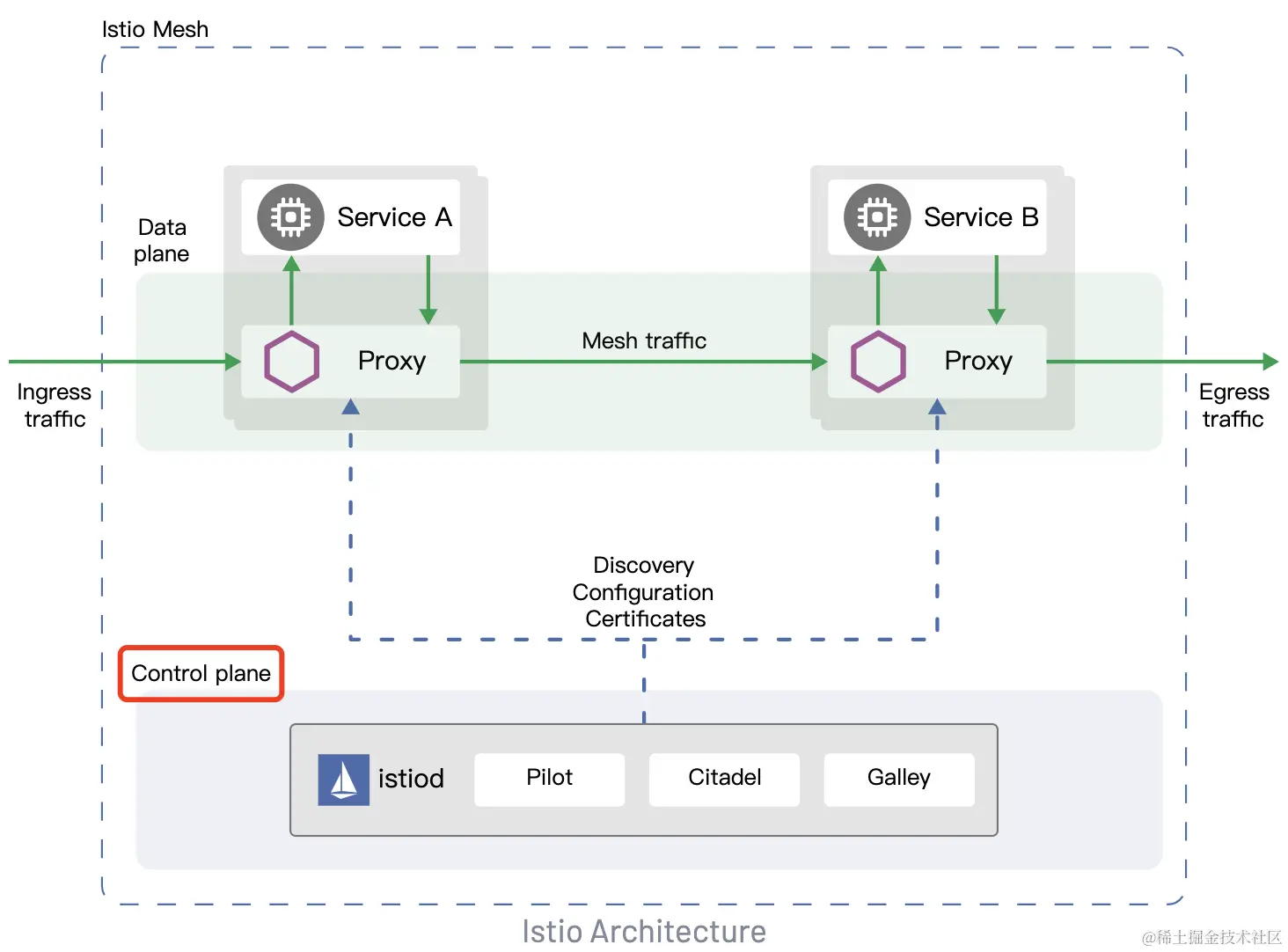Click the Proxy label under Service B

[x=978, y=362]
